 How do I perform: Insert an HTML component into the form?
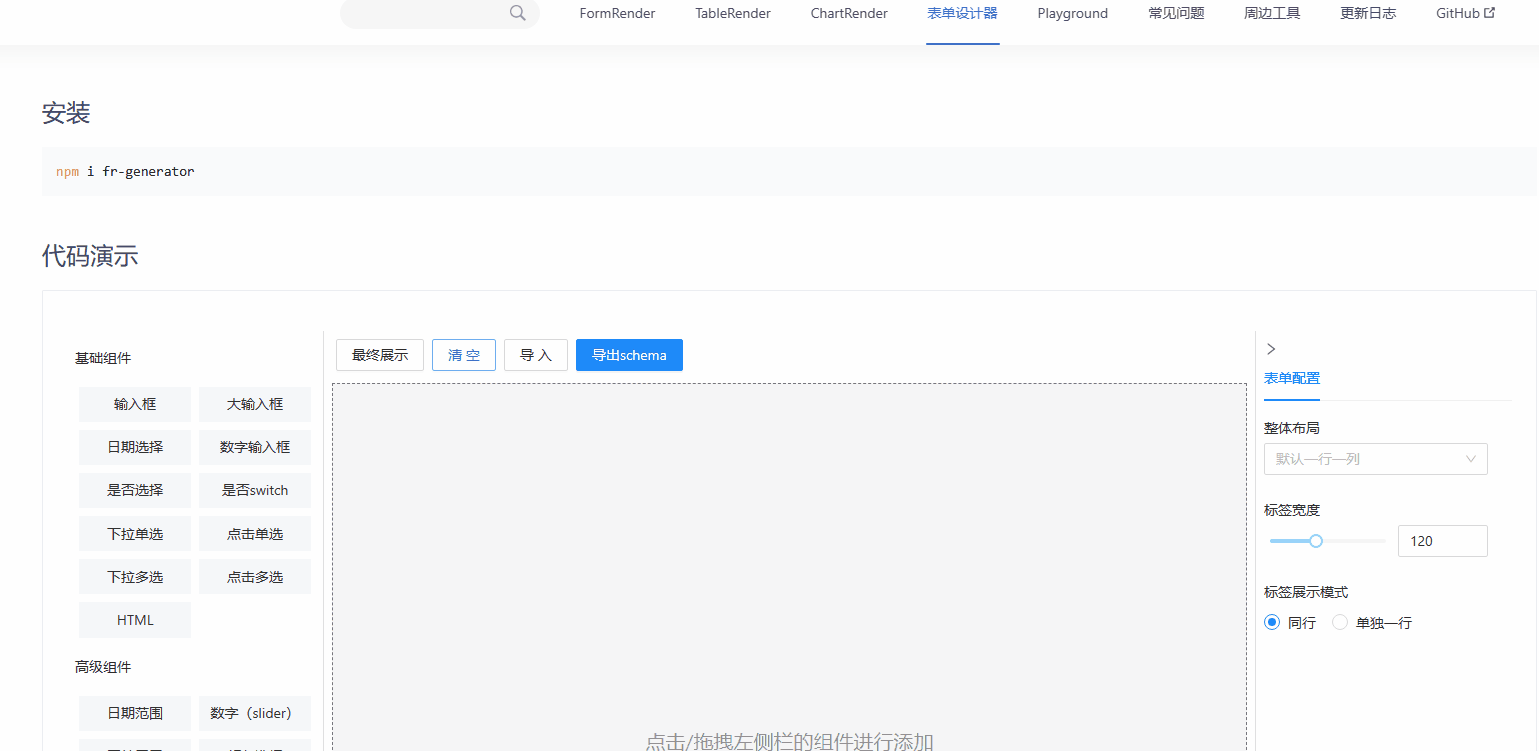click(134, 620)
